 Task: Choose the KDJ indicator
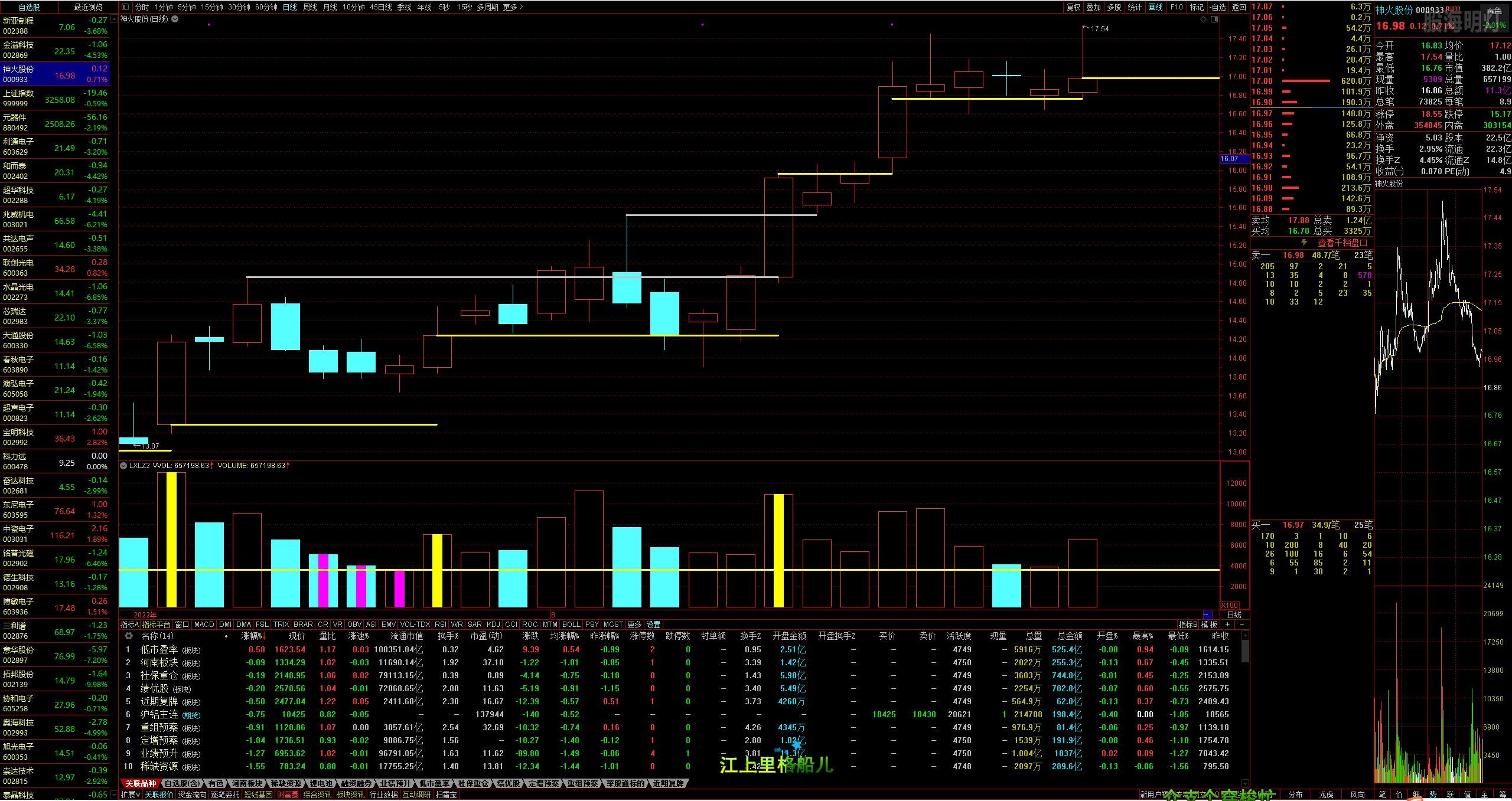494,625
